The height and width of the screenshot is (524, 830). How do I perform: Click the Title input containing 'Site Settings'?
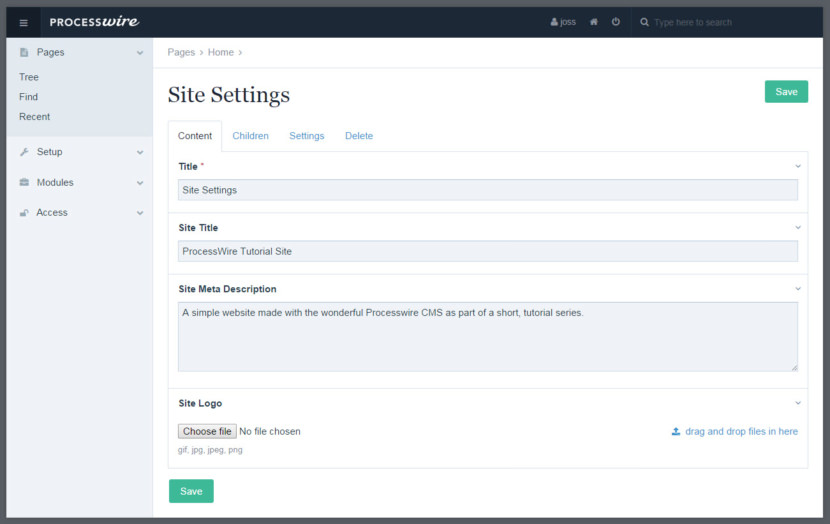(x=488, y=190)
